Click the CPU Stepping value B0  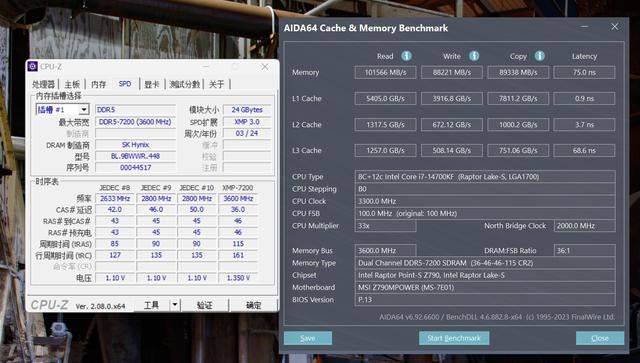point(485,189)
